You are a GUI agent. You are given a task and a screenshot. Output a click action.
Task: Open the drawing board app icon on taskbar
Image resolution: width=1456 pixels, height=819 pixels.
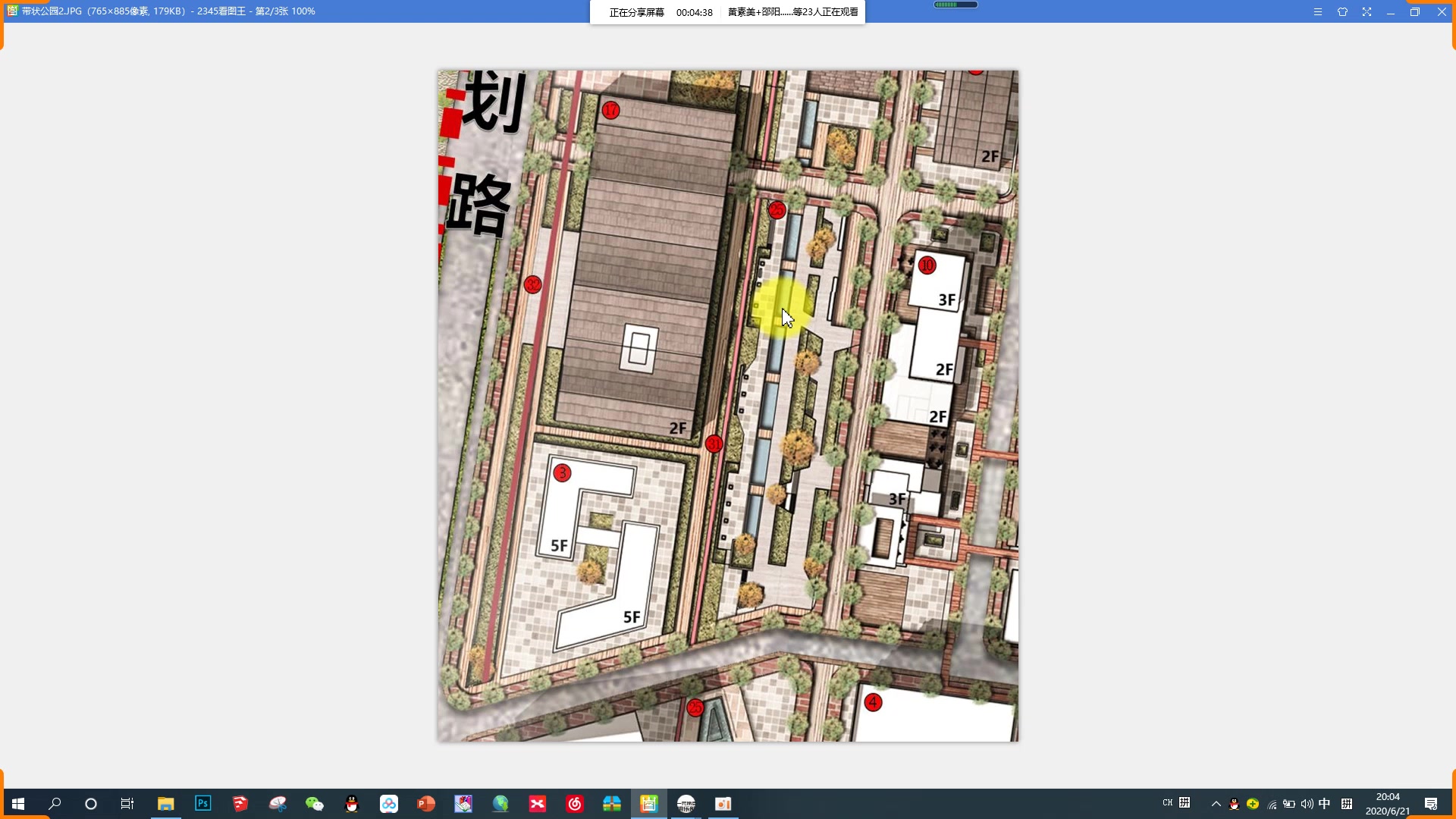463,804
